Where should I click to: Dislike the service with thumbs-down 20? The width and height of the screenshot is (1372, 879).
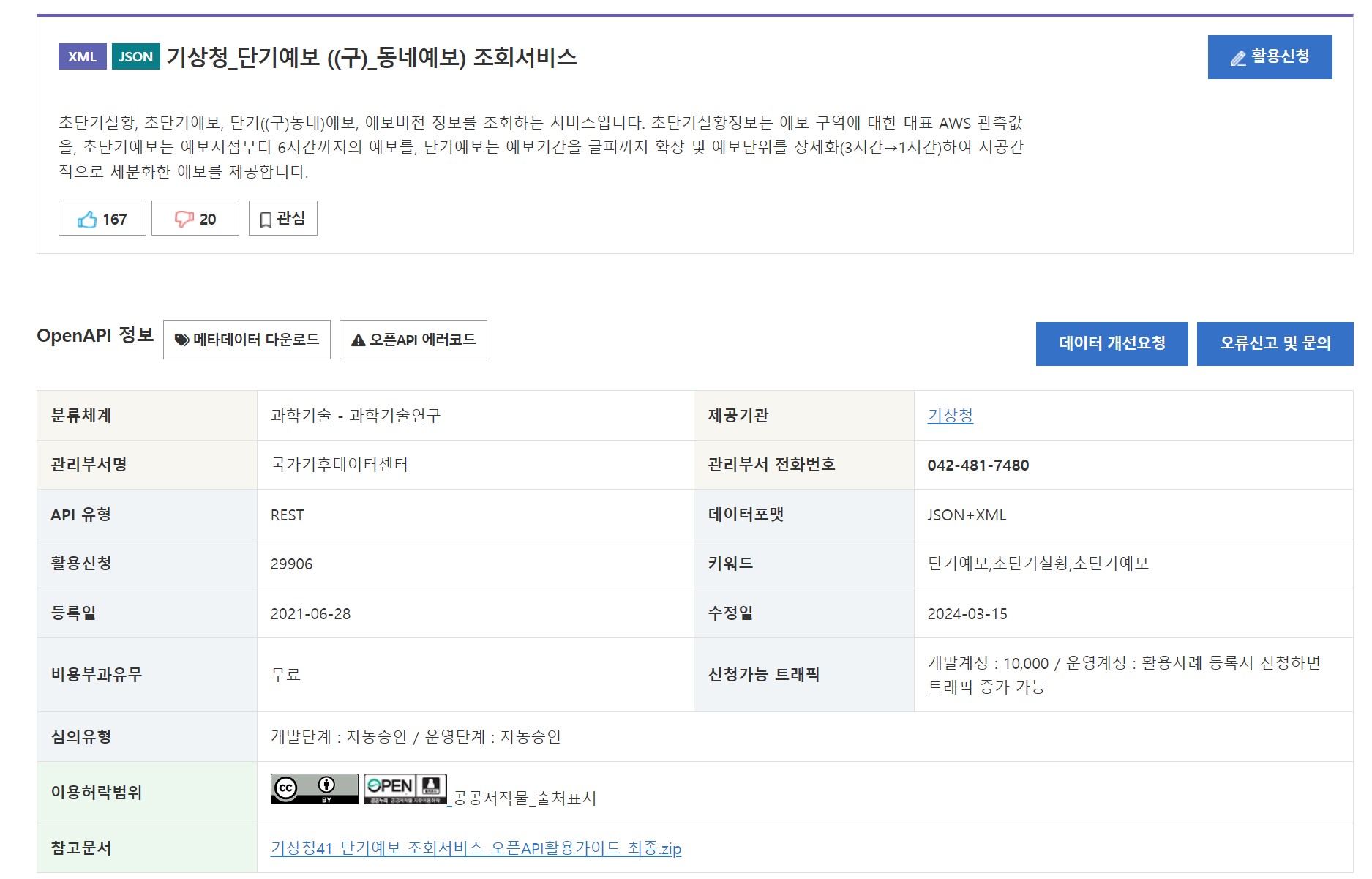(x=195, y=218)
